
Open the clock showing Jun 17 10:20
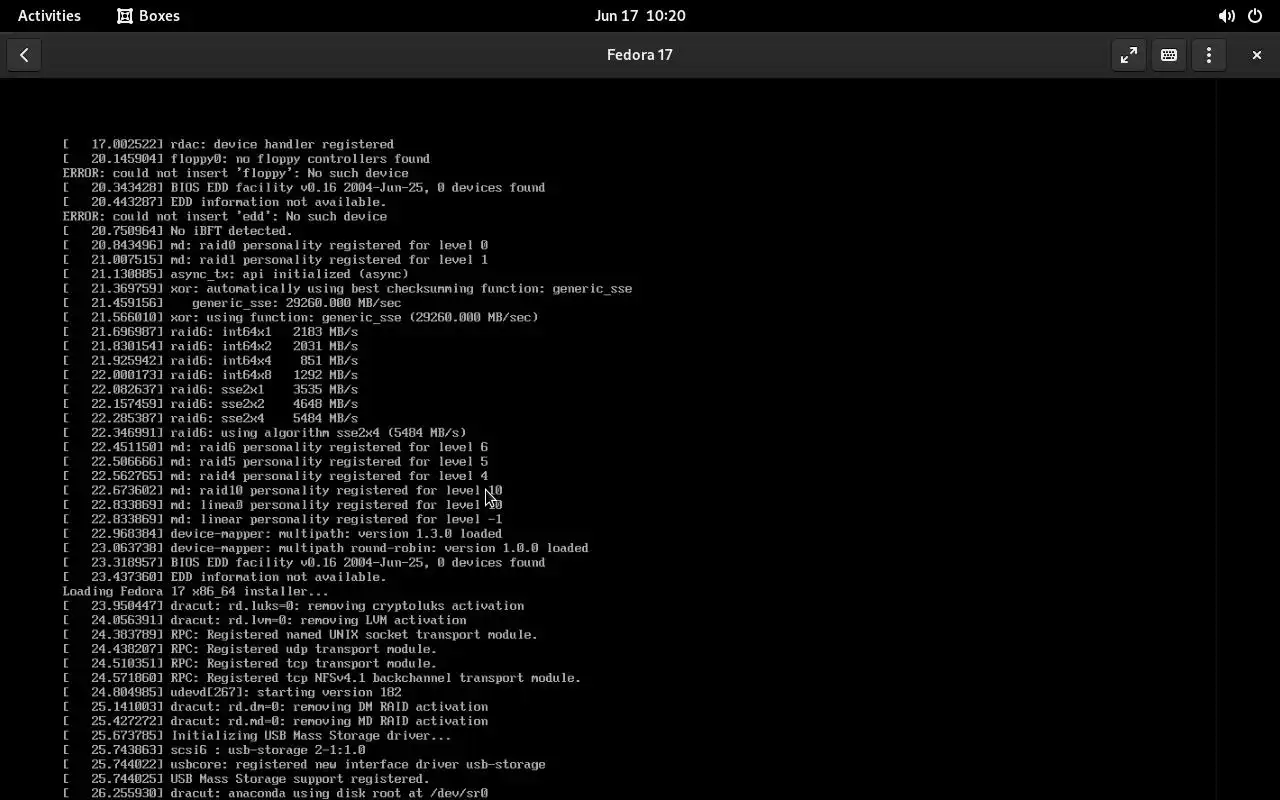pyautogui.click(x=640, y=15)
